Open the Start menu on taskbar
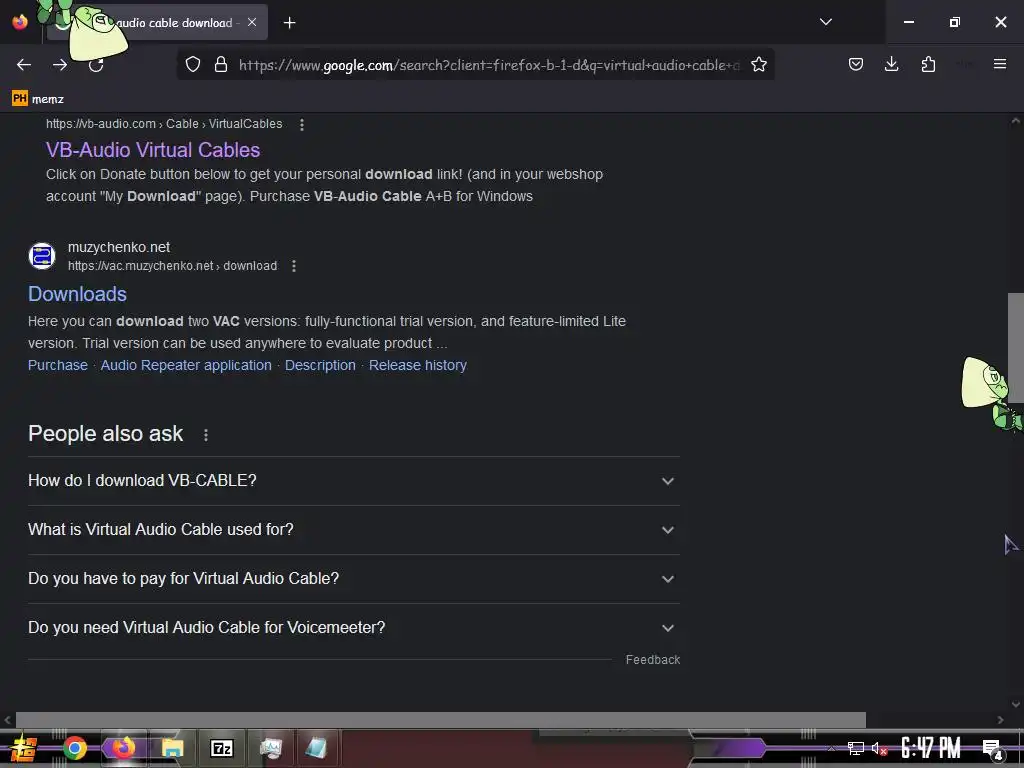 pos(24,748)
